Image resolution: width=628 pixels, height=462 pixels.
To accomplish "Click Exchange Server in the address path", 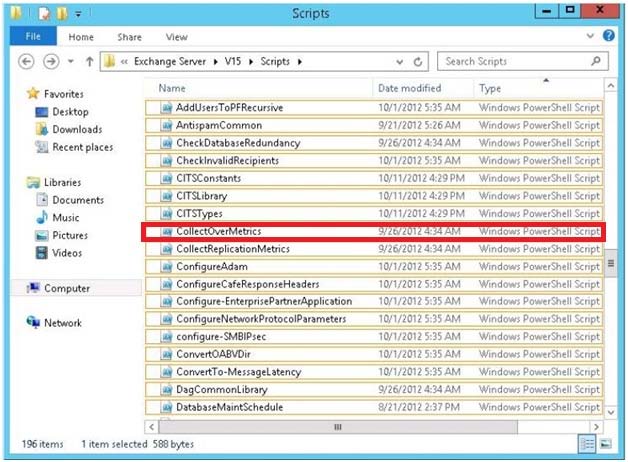I will tap(170, 61).
